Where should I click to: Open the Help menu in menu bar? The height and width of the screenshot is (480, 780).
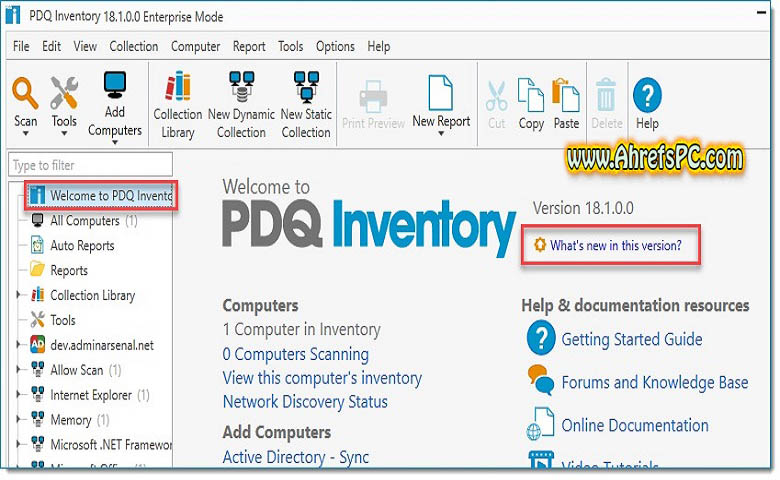tap(379, 46)
